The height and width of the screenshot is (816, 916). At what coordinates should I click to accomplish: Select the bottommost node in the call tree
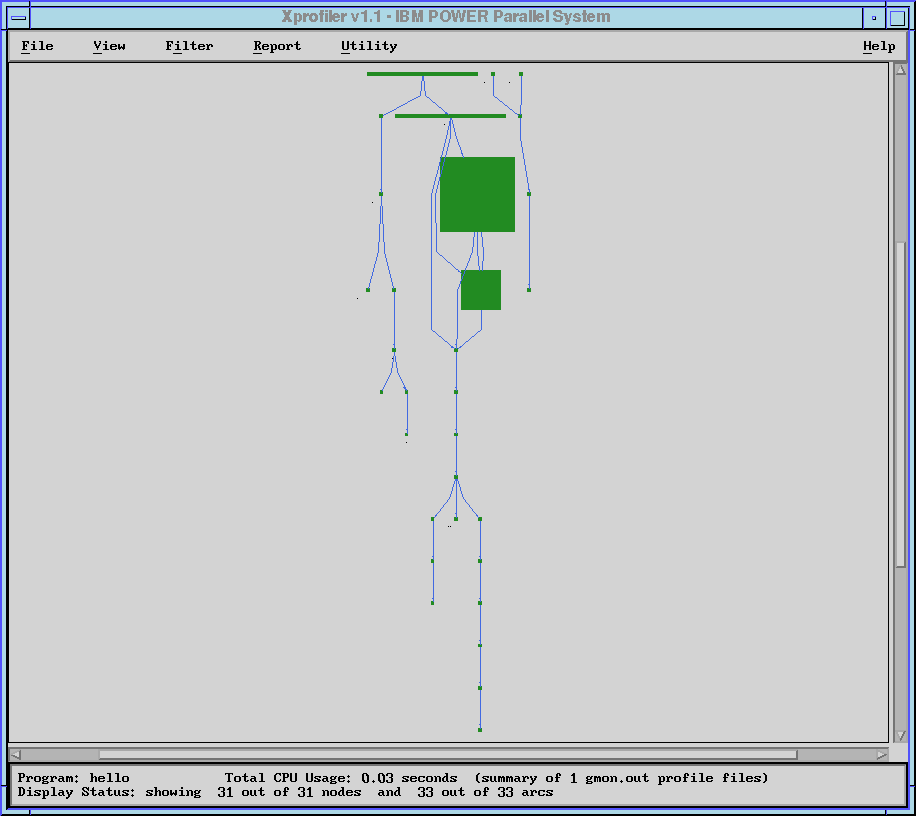(x=480, y=730)
